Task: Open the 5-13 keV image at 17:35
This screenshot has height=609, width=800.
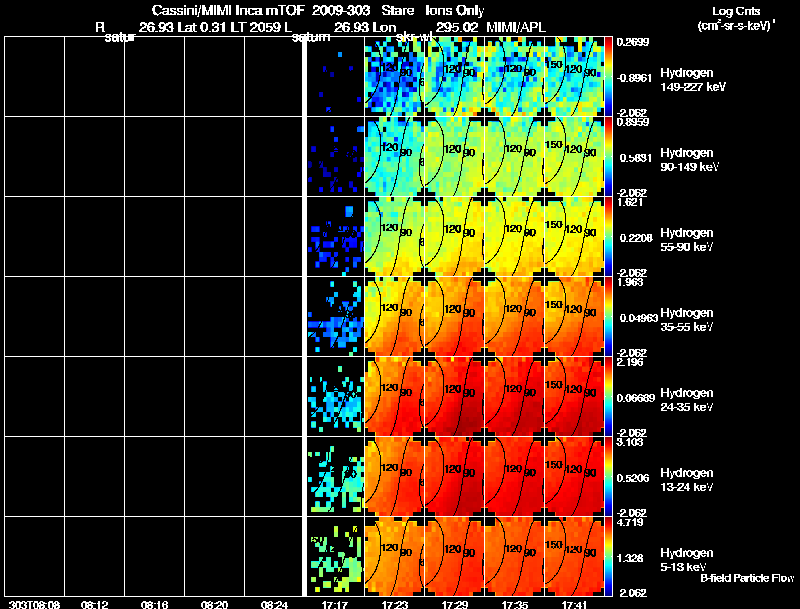Action: click(514, 557)
